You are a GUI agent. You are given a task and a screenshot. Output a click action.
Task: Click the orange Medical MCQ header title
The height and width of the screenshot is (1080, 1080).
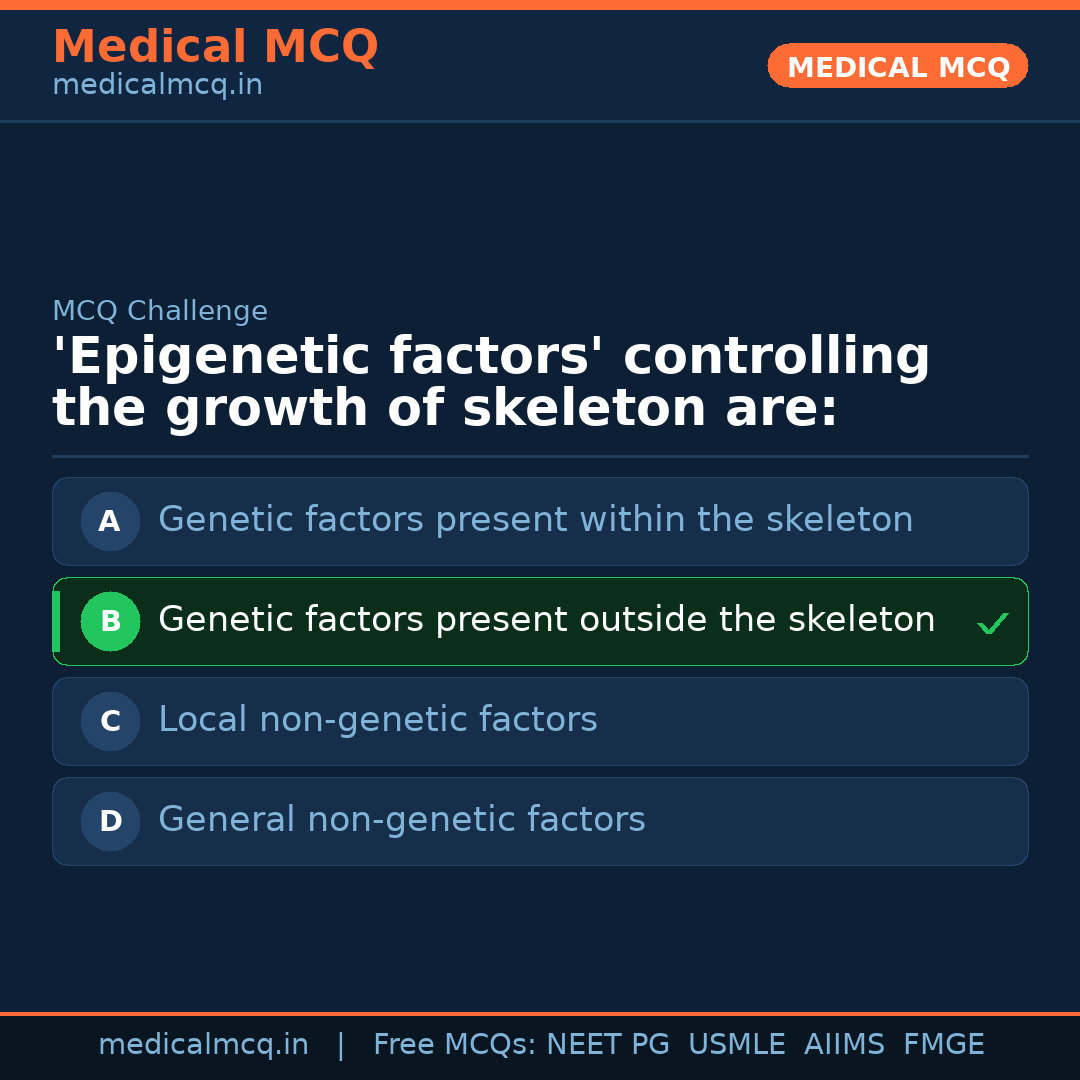pos(215,47)
